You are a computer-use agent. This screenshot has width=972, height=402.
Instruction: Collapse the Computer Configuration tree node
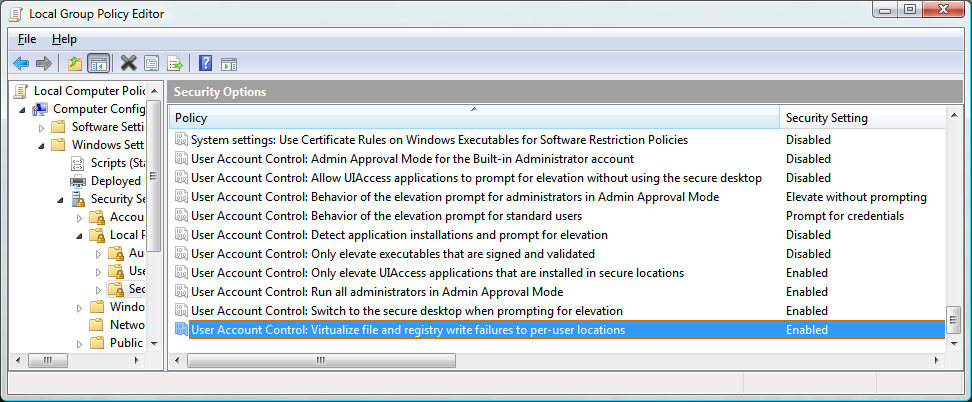click(23, 109)
